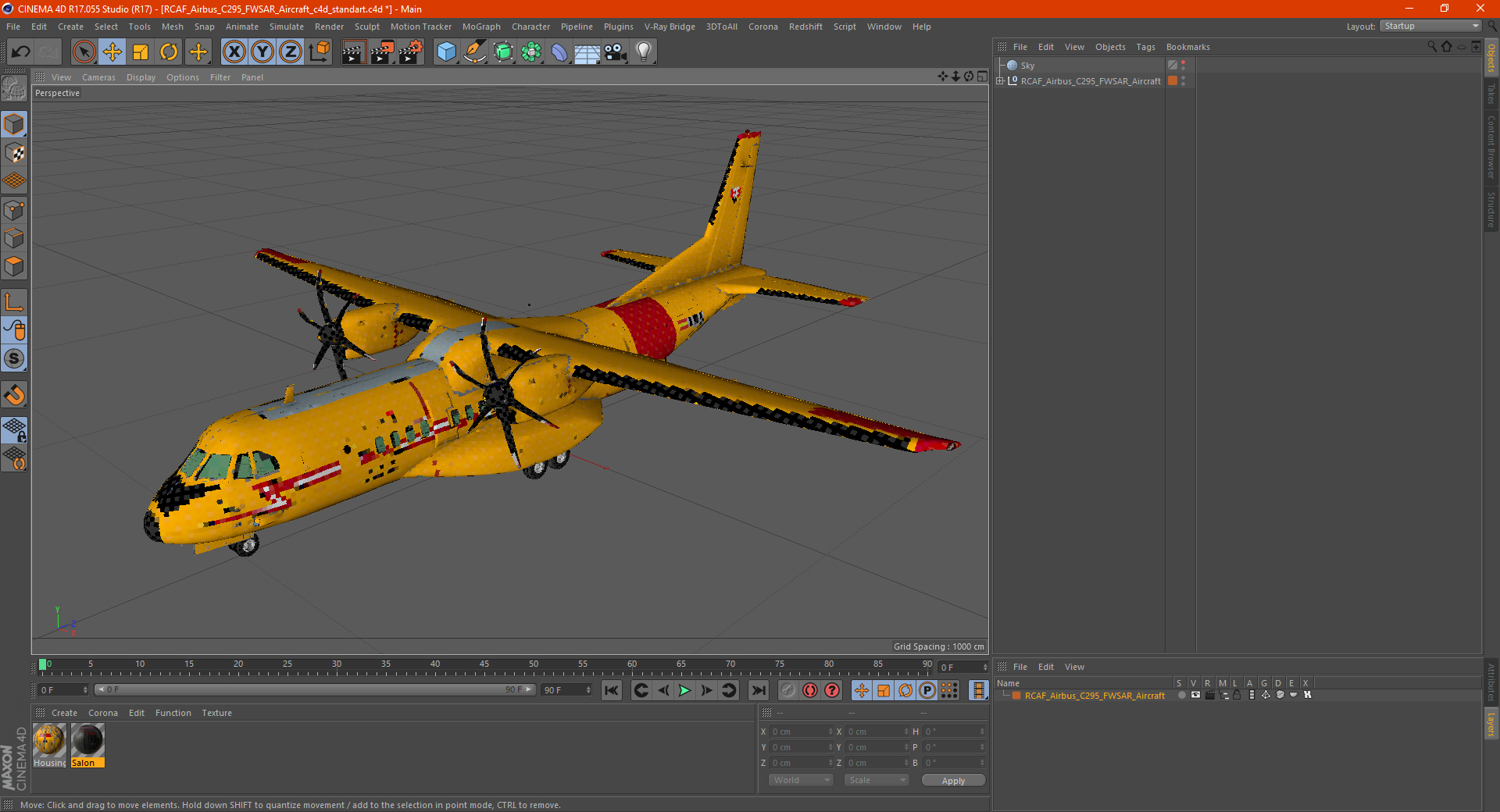The image size is (1500, 812).
Task: Open the array modeling objects icon
Action: pos(531,52)
